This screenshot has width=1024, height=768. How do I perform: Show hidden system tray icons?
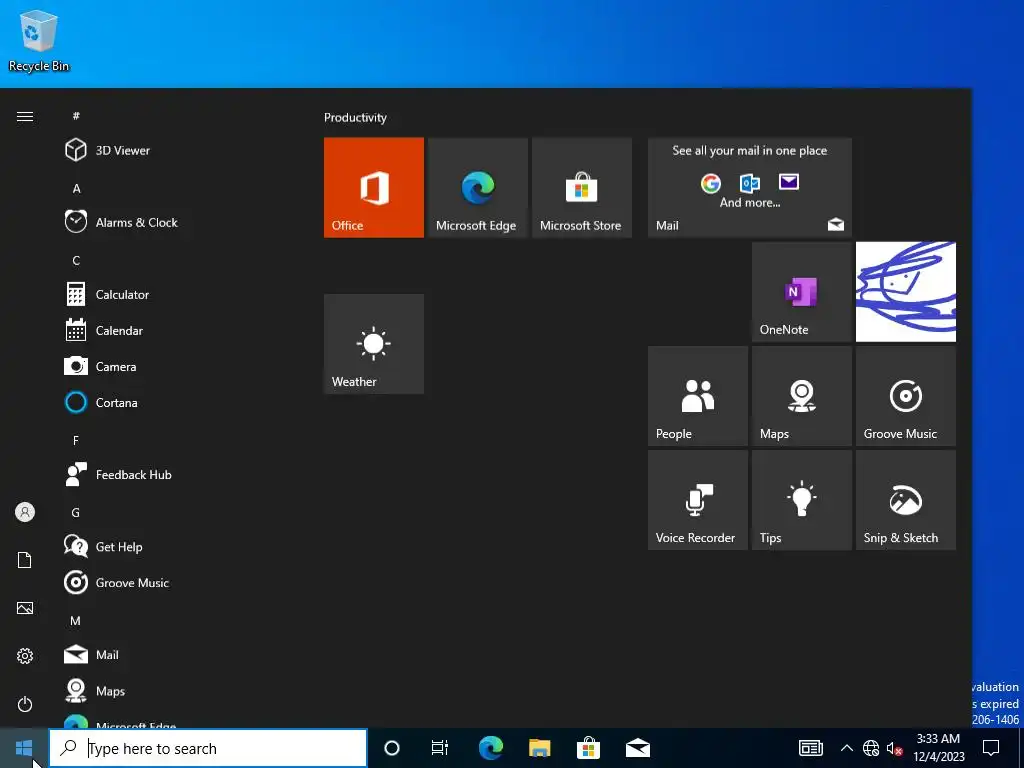tap(846, 748)
